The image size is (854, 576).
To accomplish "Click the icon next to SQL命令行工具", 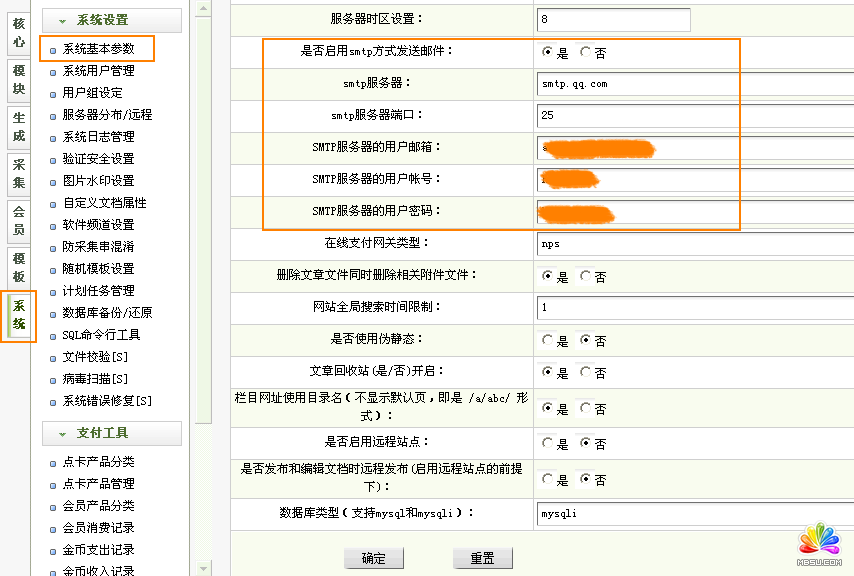I will [53, 335].
